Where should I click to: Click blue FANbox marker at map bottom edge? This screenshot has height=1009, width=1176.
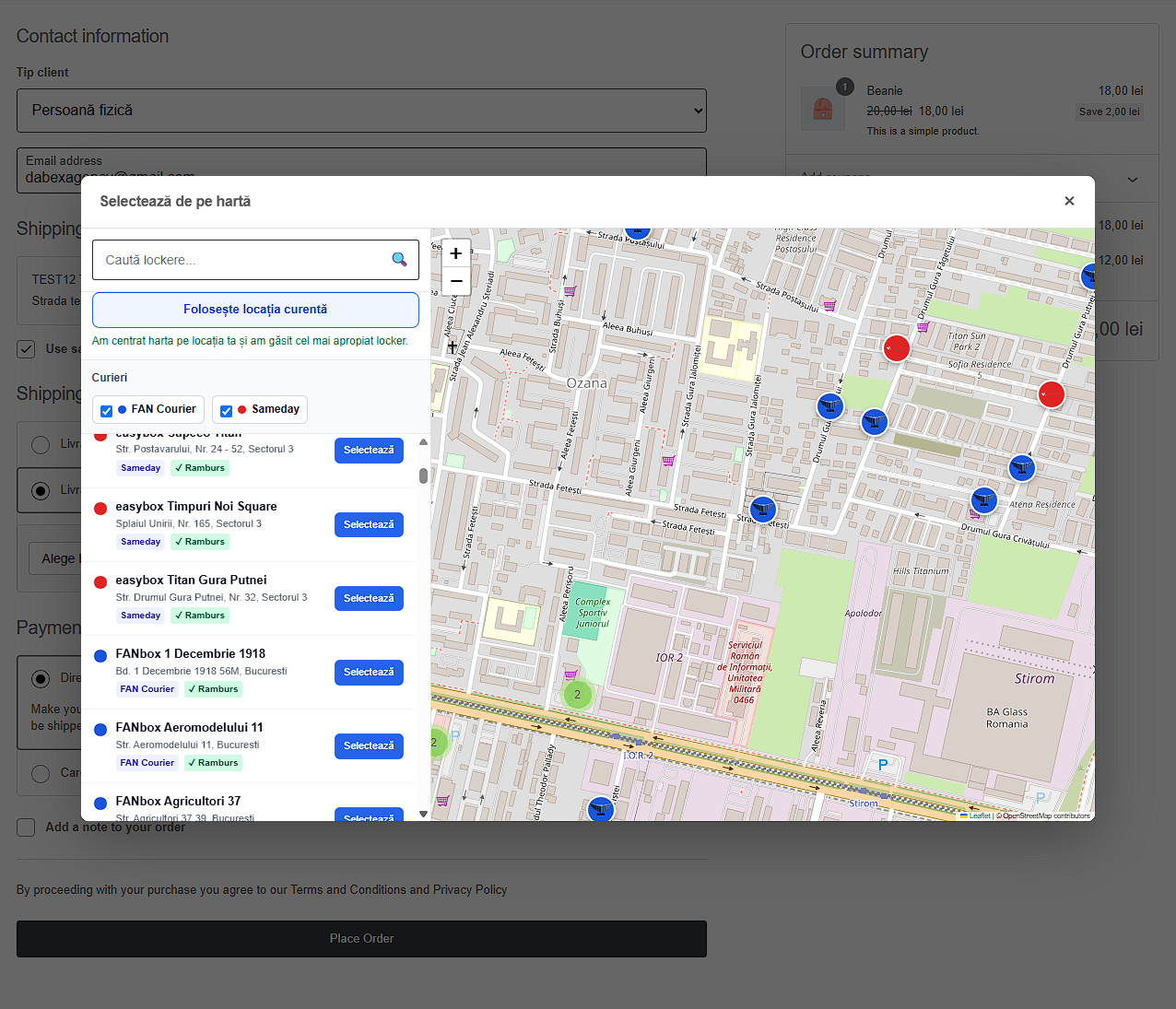600,809
